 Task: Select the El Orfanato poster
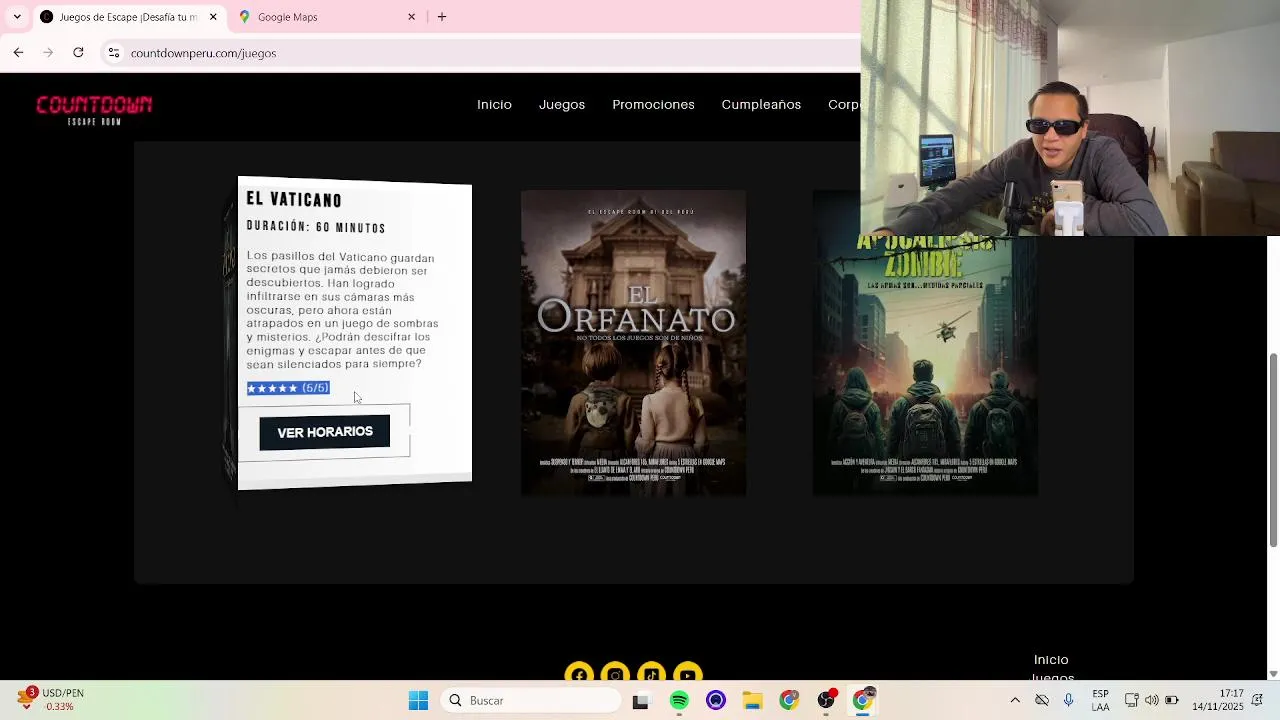coord(633,343)
